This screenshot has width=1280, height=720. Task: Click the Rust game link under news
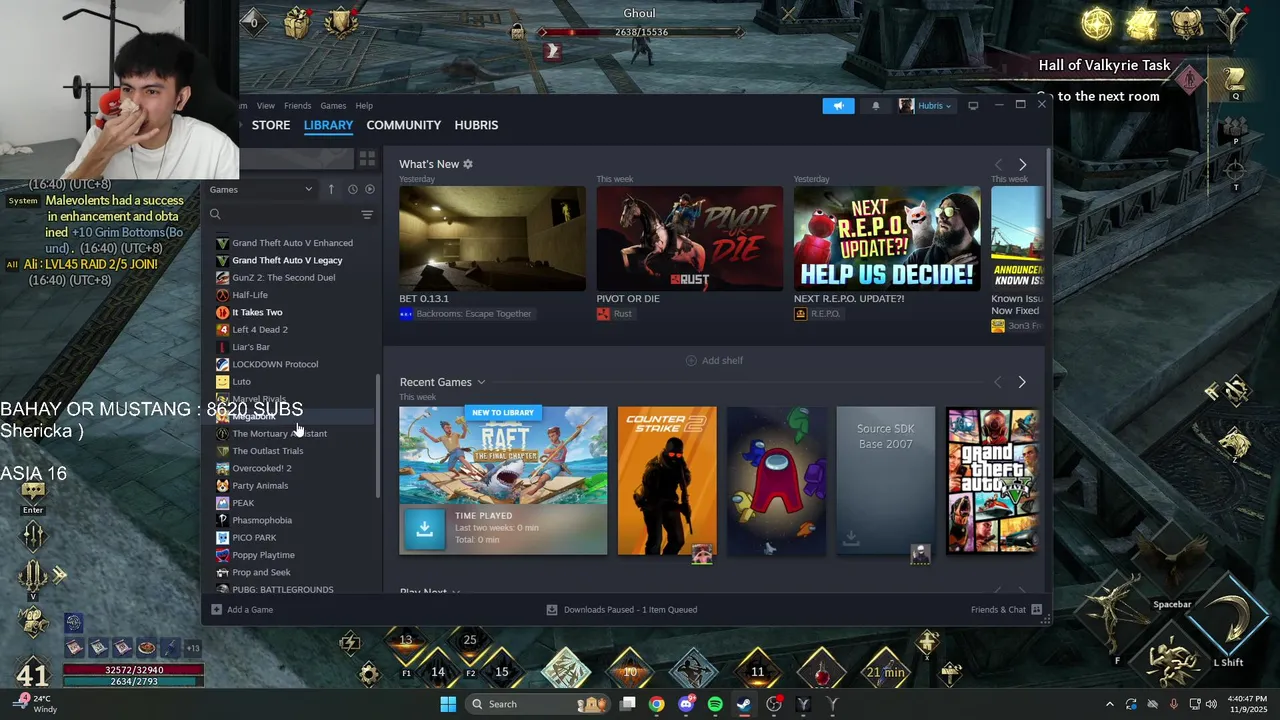coord(623,314)
